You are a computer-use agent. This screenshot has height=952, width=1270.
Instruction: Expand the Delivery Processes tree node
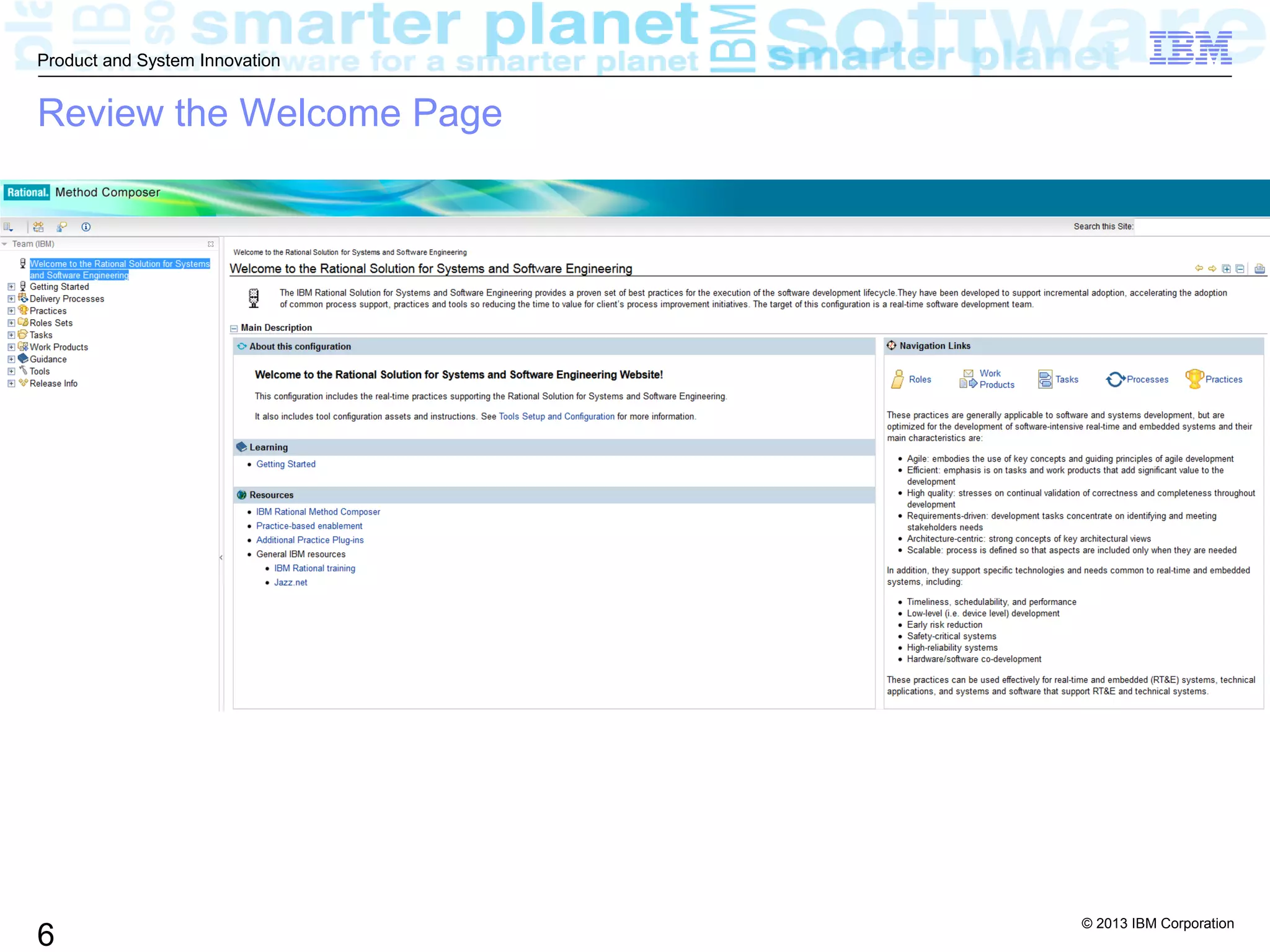11,299
